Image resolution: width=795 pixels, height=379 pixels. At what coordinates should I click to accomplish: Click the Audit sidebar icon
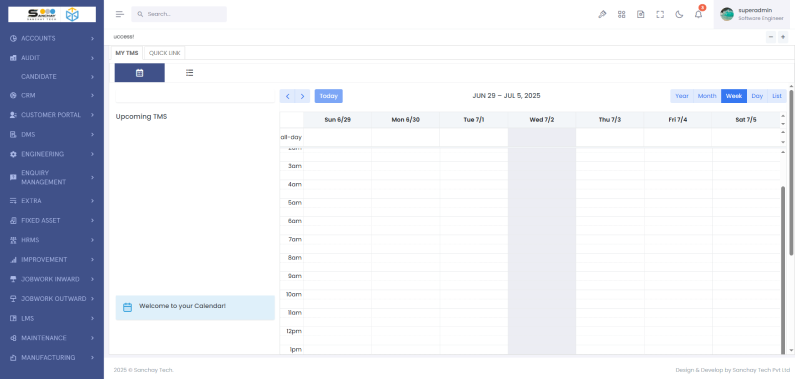click(13, 58)
